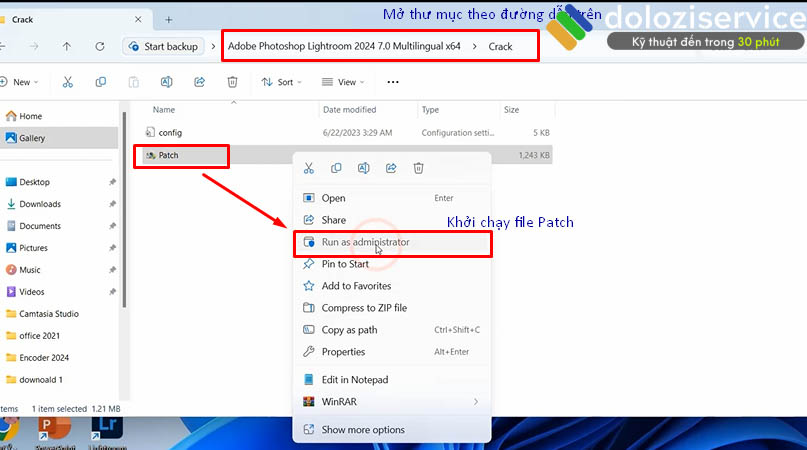Click the Delete icon in the Explorer toolbar
The height and width of the screenshot is (450, 807).
[232, 82]
